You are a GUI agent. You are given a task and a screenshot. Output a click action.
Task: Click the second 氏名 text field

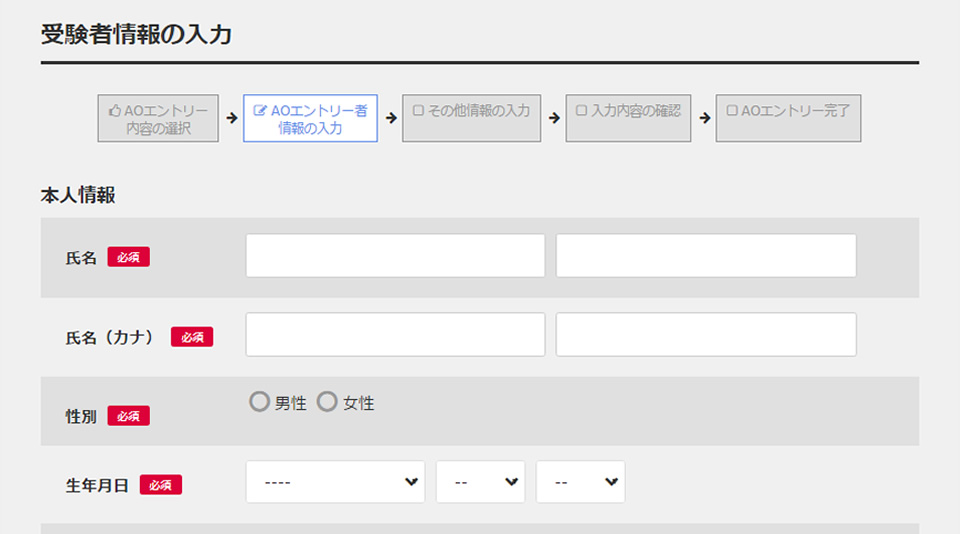pyautogui.click(x=706, y=256)
